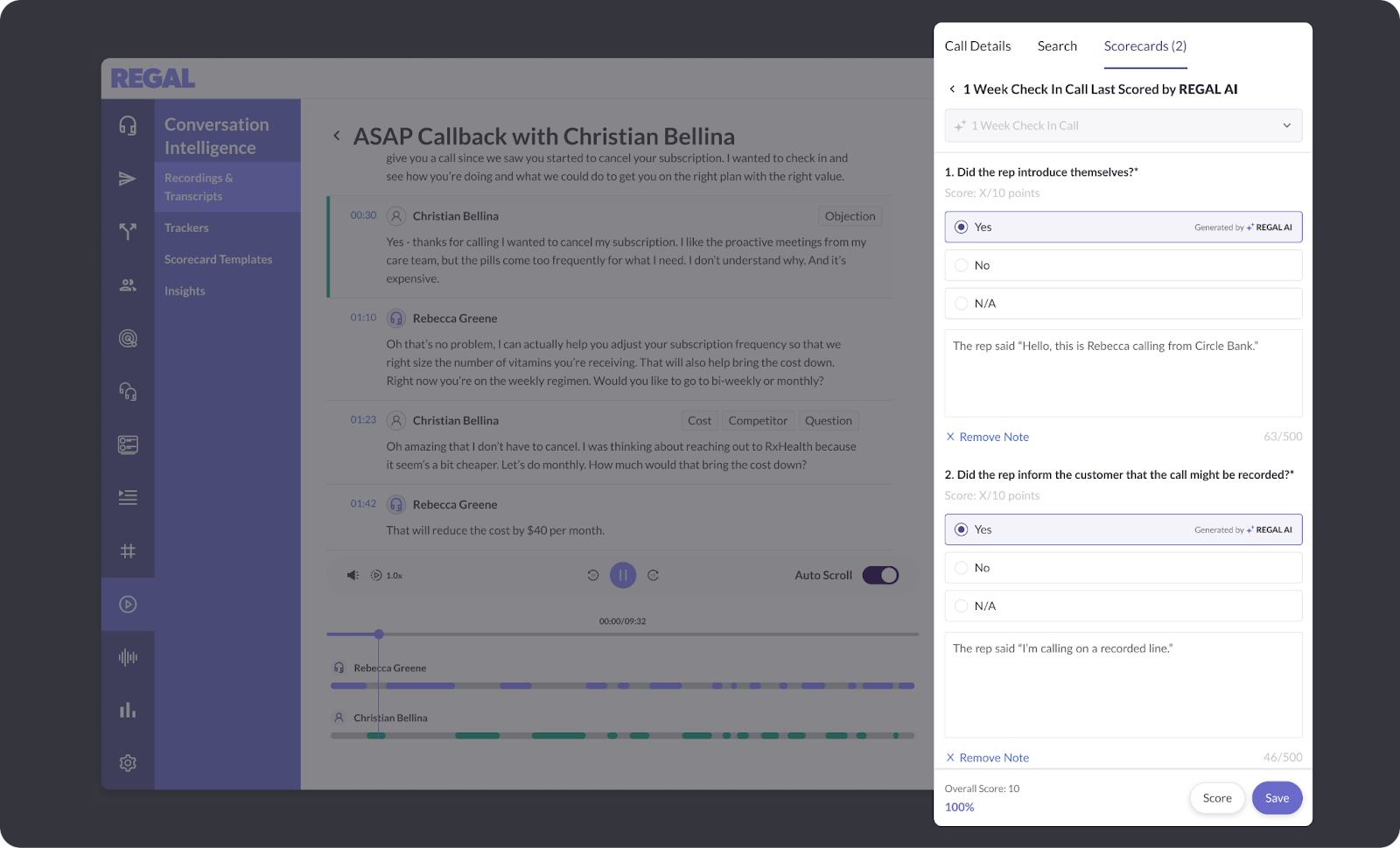Click the Competitor tag

click(x=758, y=421)
